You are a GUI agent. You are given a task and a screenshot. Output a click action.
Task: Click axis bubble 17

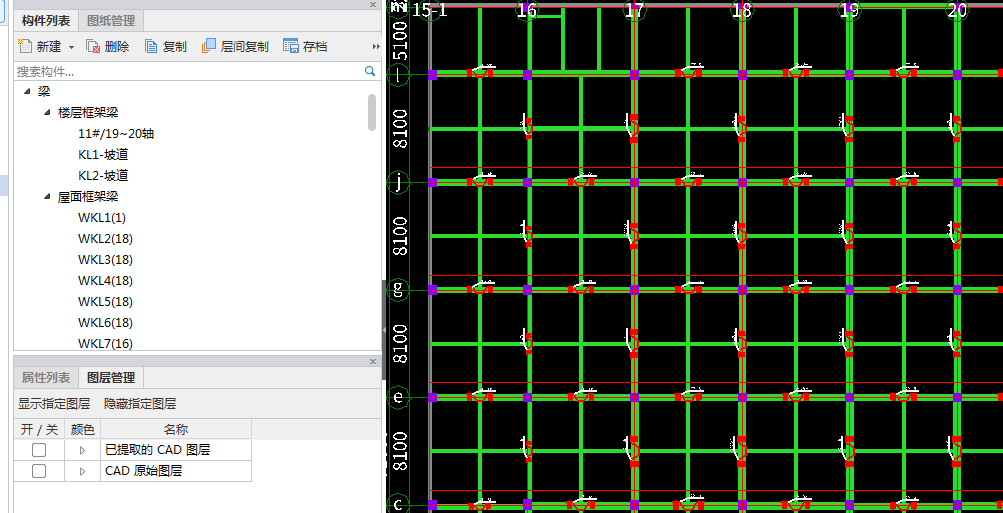pos(634,10)
